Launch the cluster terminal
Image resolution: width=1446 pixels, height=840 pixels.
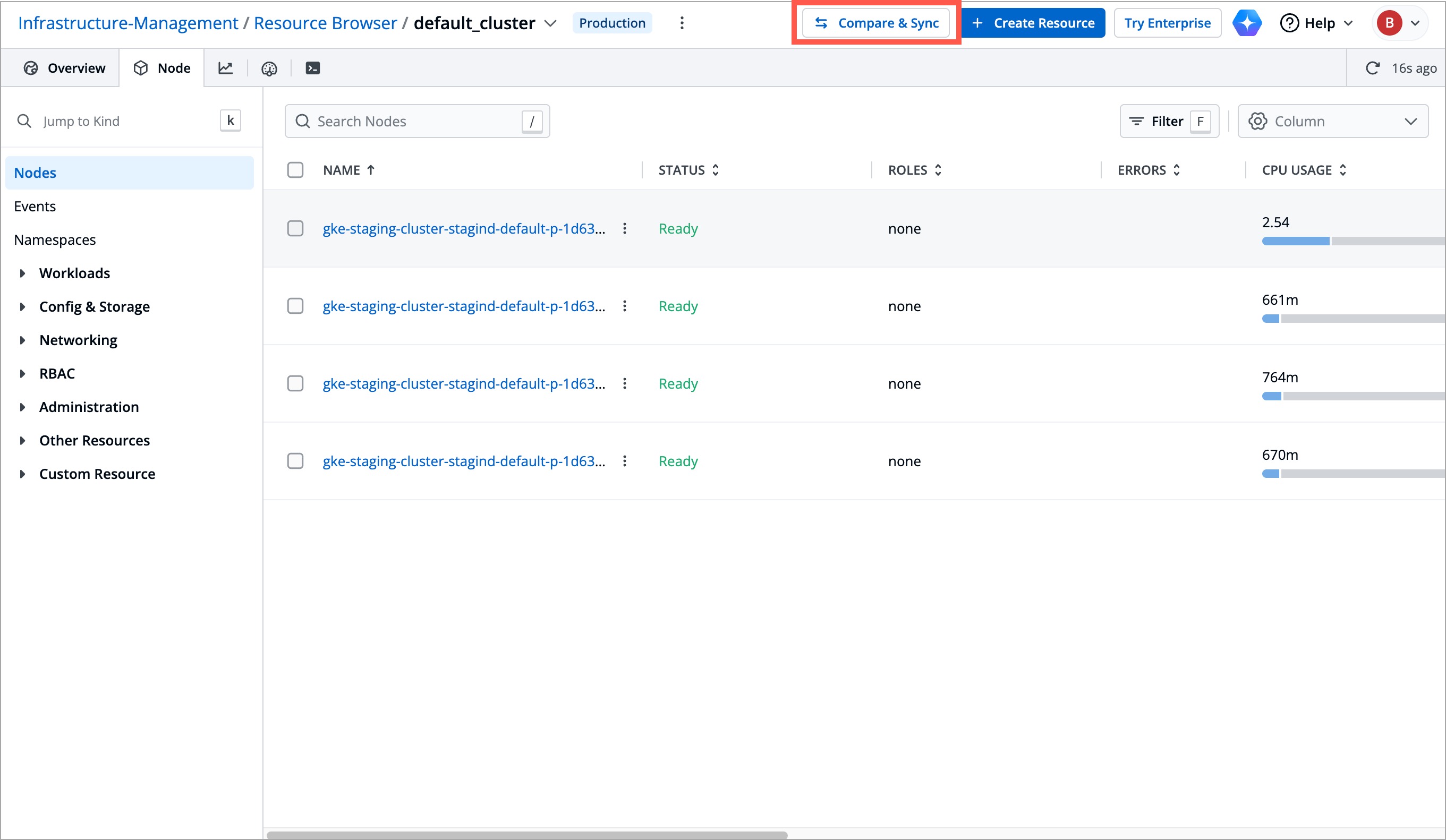point(313,67)
